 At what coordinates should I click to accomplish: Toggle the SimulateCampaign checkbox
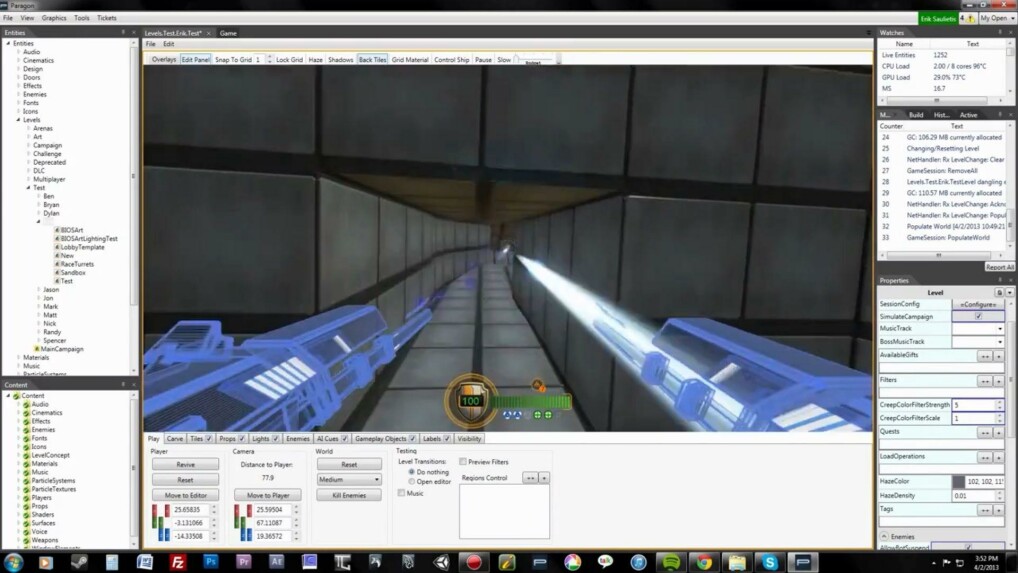pos(977,316)
